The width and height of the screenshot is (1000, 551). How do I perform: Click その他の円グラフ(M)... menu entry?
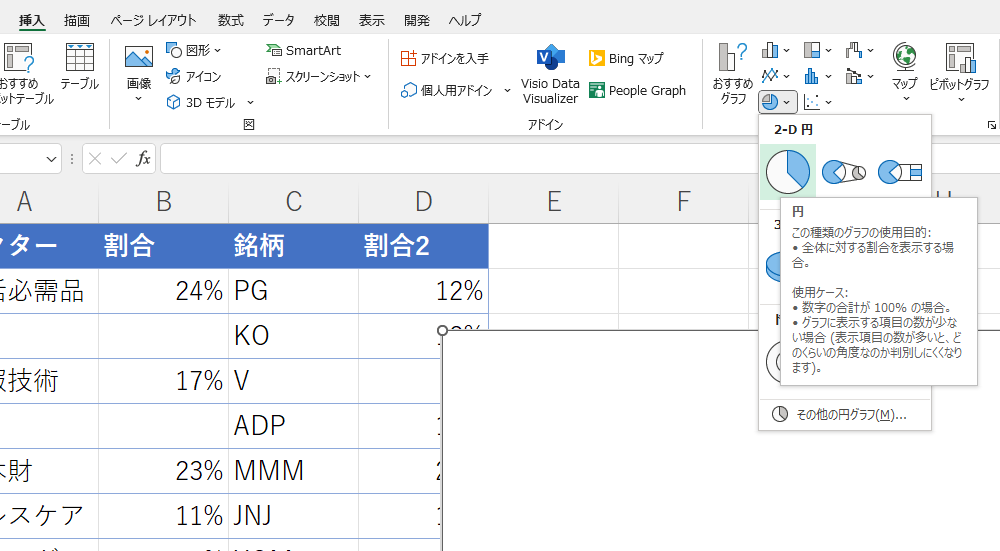coord(845,415)
